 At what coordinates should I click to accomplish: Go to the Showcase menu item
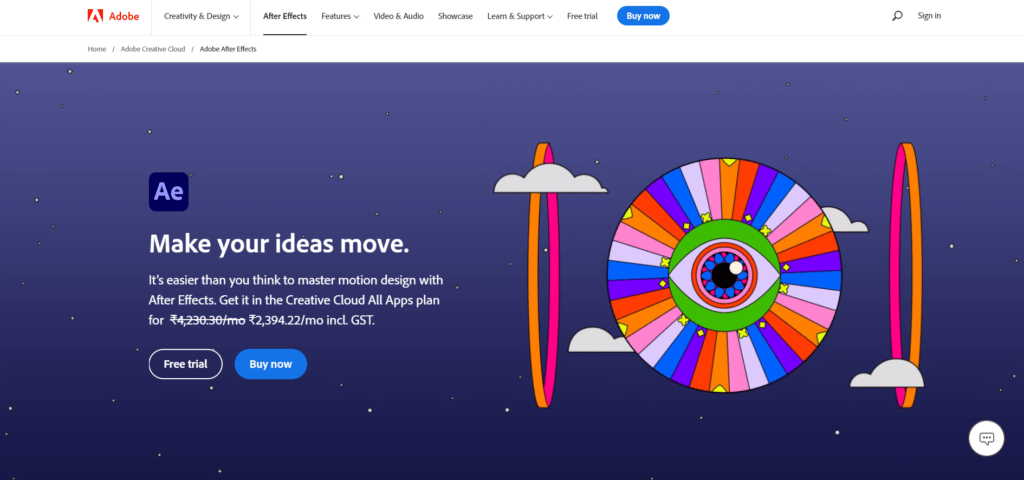(x=455, y=16)
